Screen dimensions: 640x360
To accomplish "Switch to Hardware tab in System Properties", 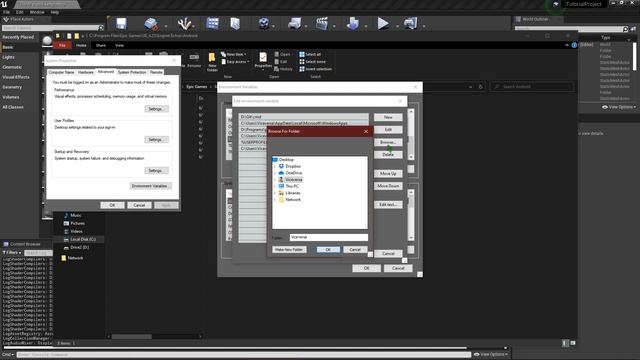I will [x=86, y=72].
